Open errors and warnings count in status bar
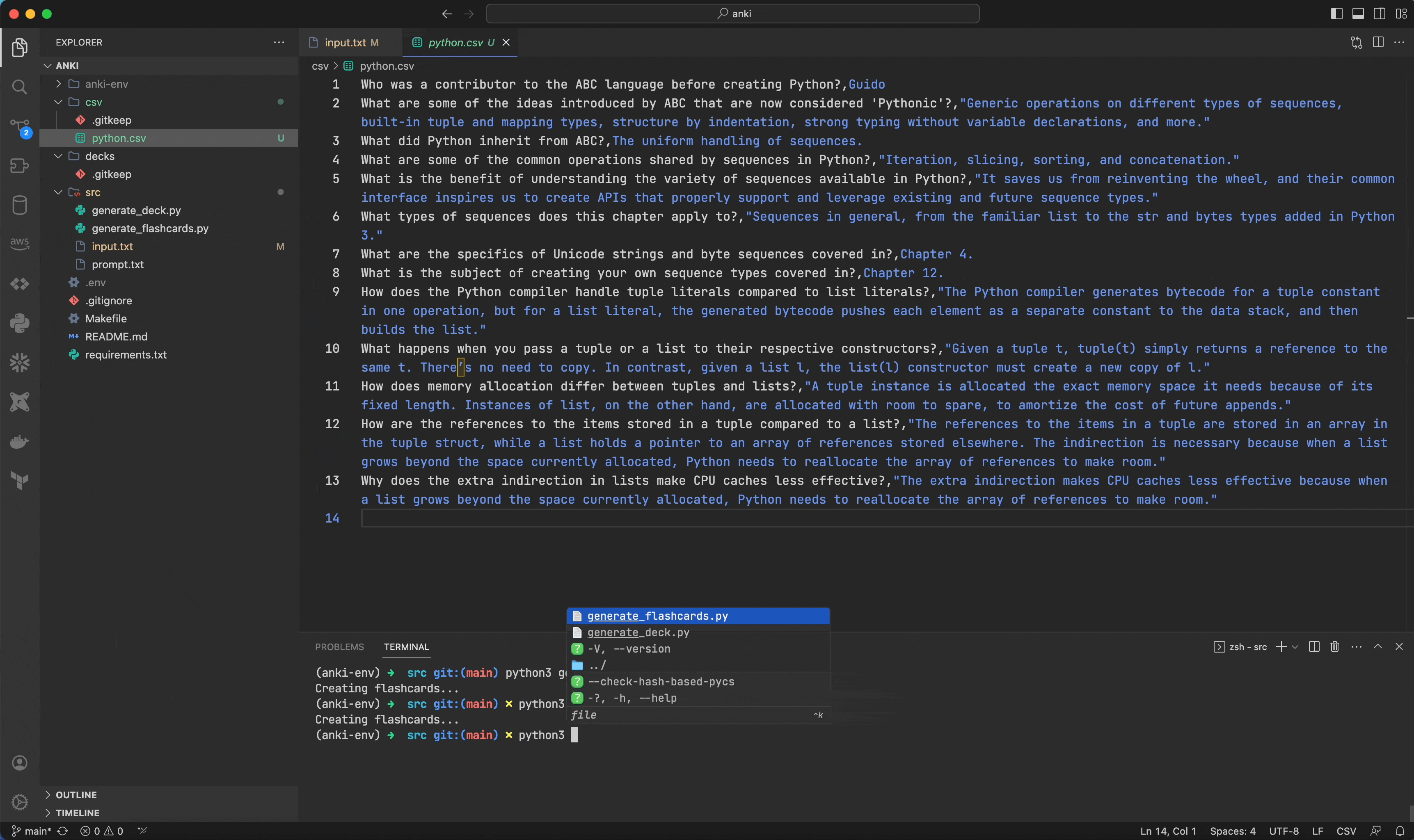The height and width of the screenshot is (840, 1414). coord(102,831)
